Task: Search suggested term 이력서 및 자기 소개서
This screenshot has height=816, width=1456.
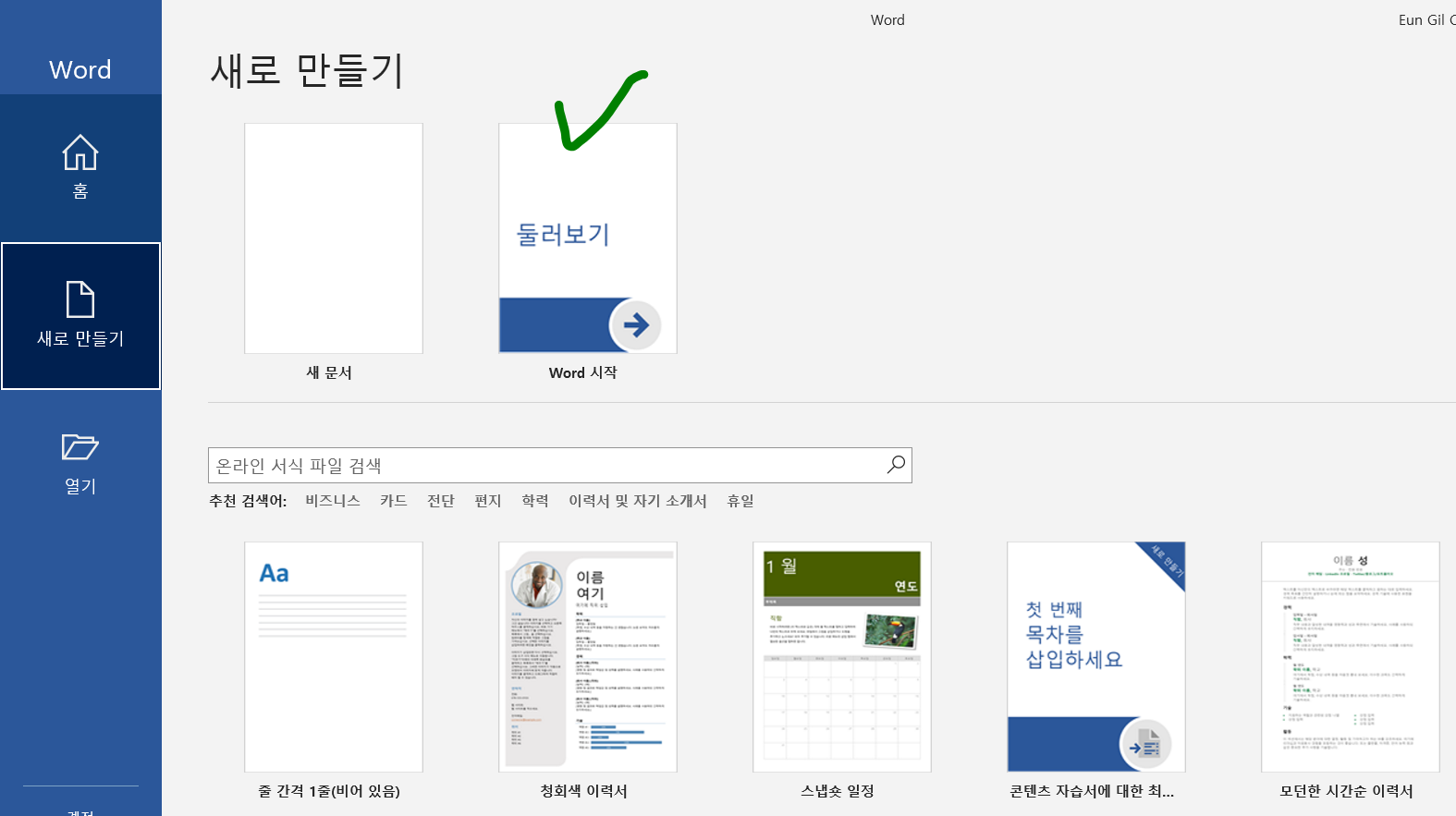Action: click(638, 501)
